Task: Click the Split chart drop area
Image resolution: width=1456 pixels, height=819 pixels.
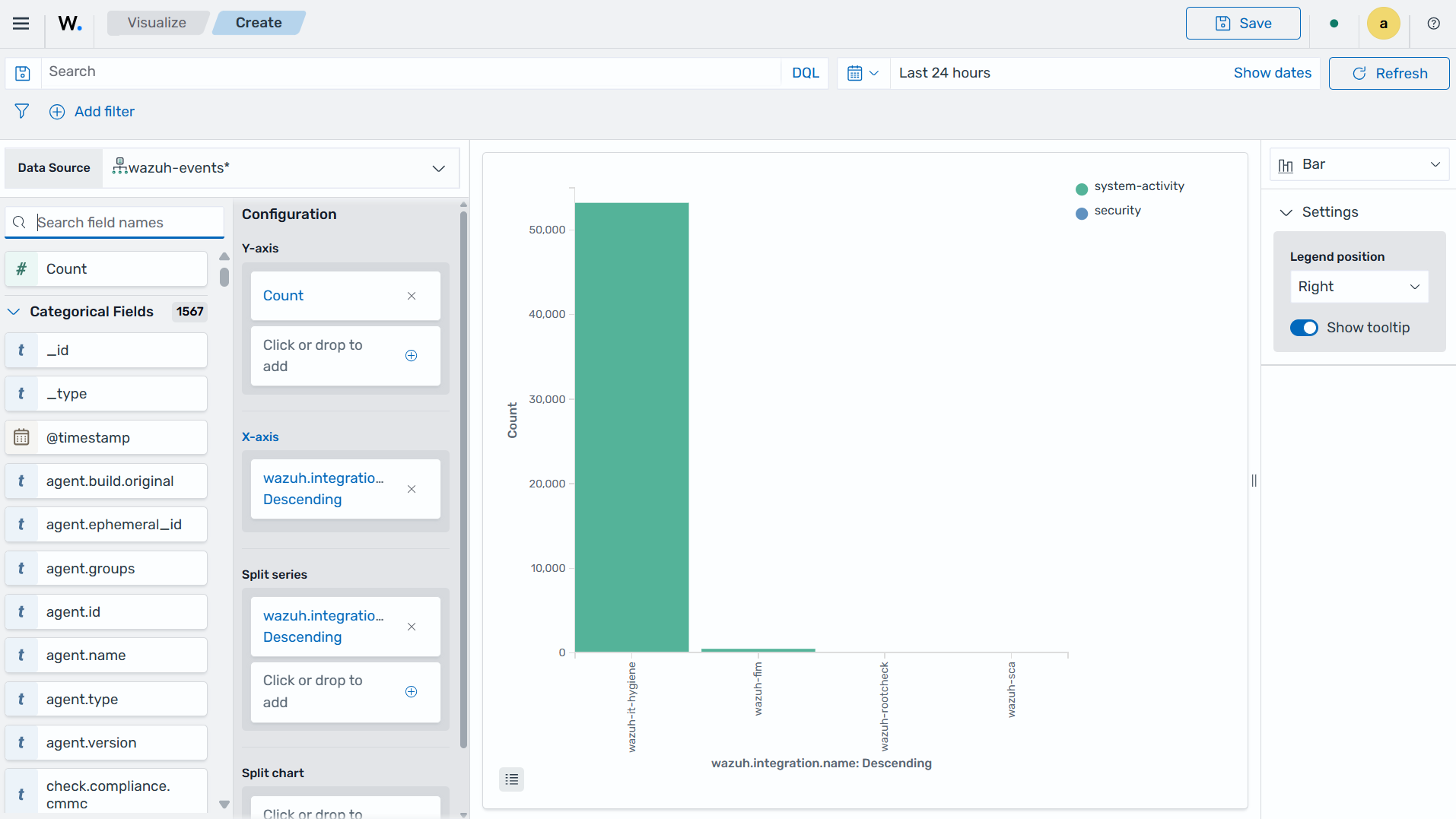Action: (345, 808)
